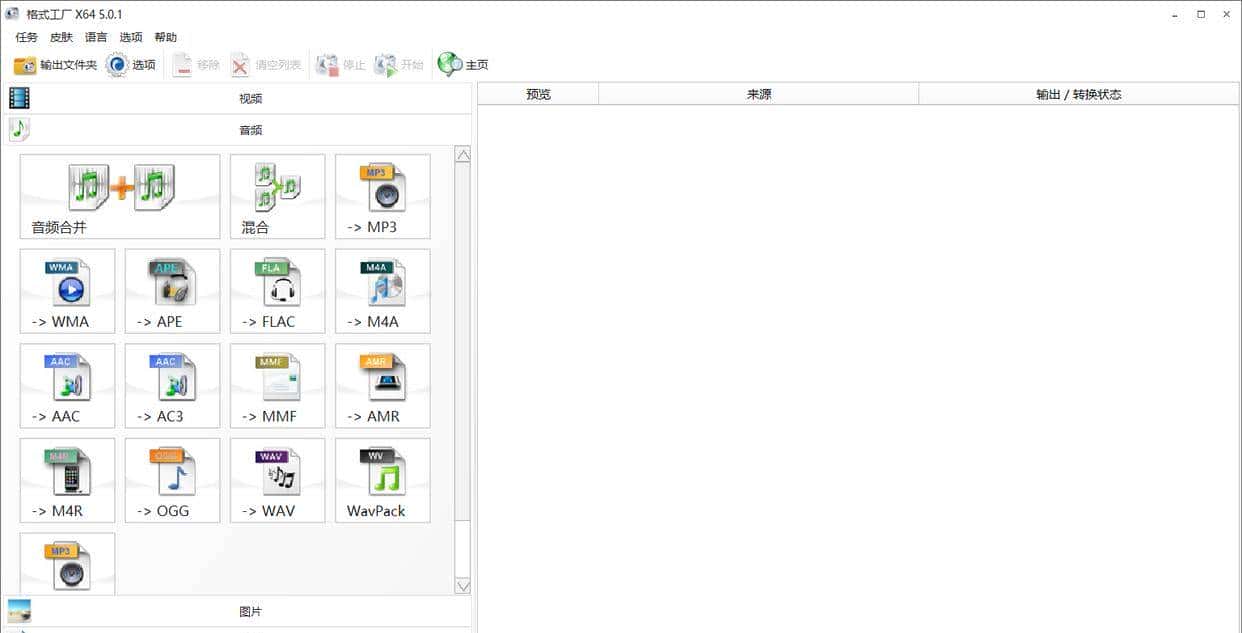Expand the 视频 video category section

pyautogui.click(x=250, y=98)
